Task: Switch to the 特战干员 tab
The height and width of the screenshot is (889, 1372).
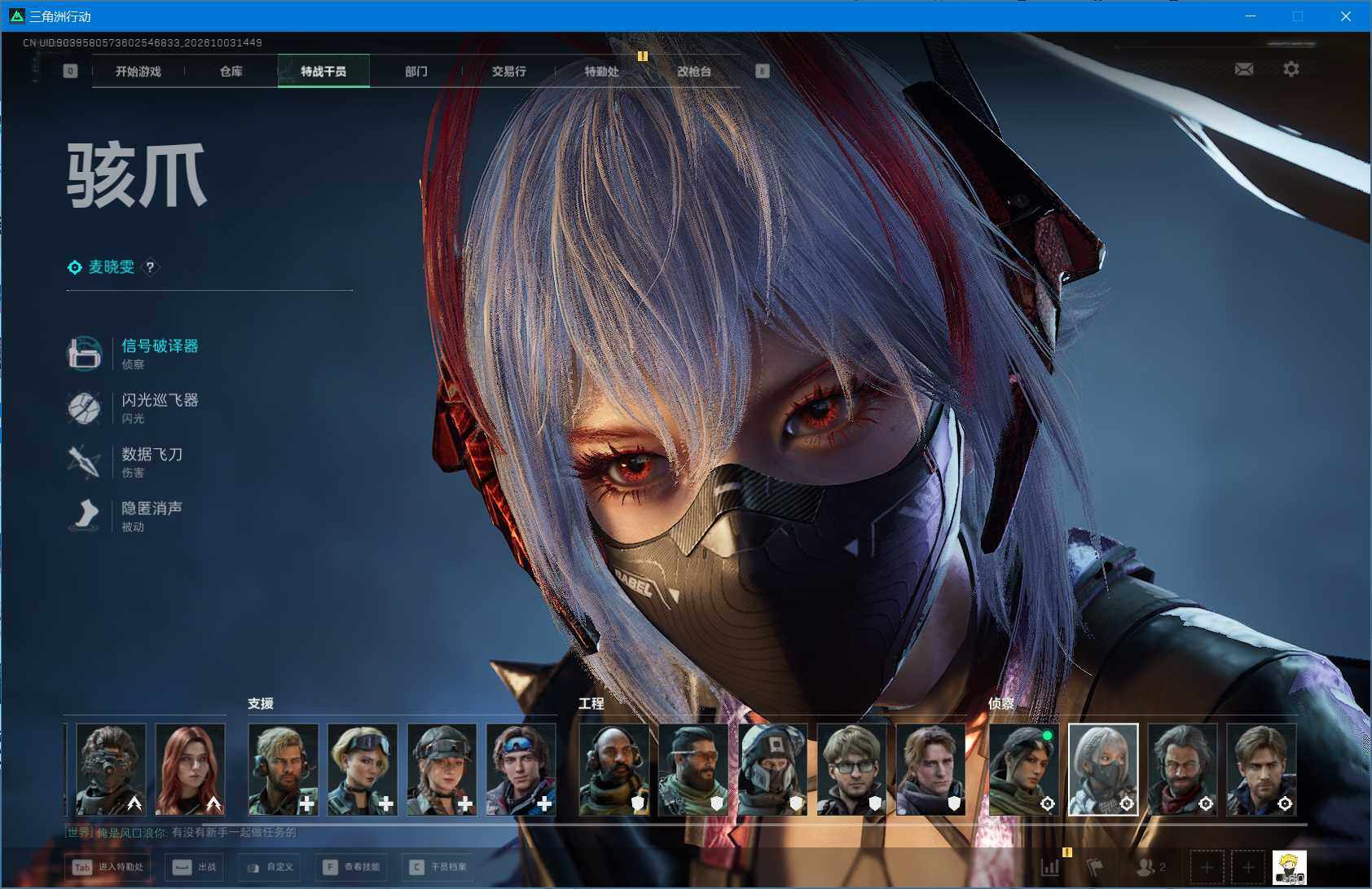Action: point(323,71)
